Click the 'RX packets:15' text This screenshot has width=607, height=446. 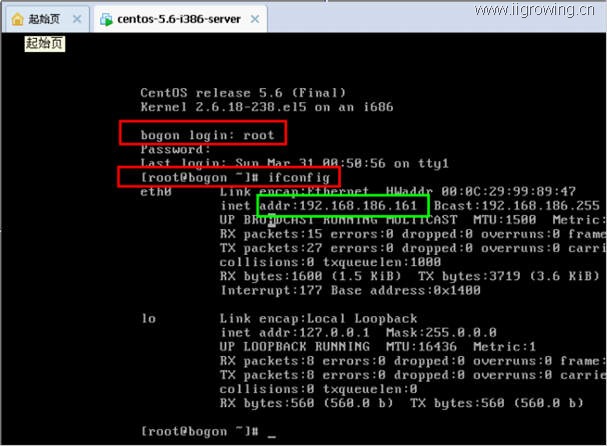tap(271, 234)
